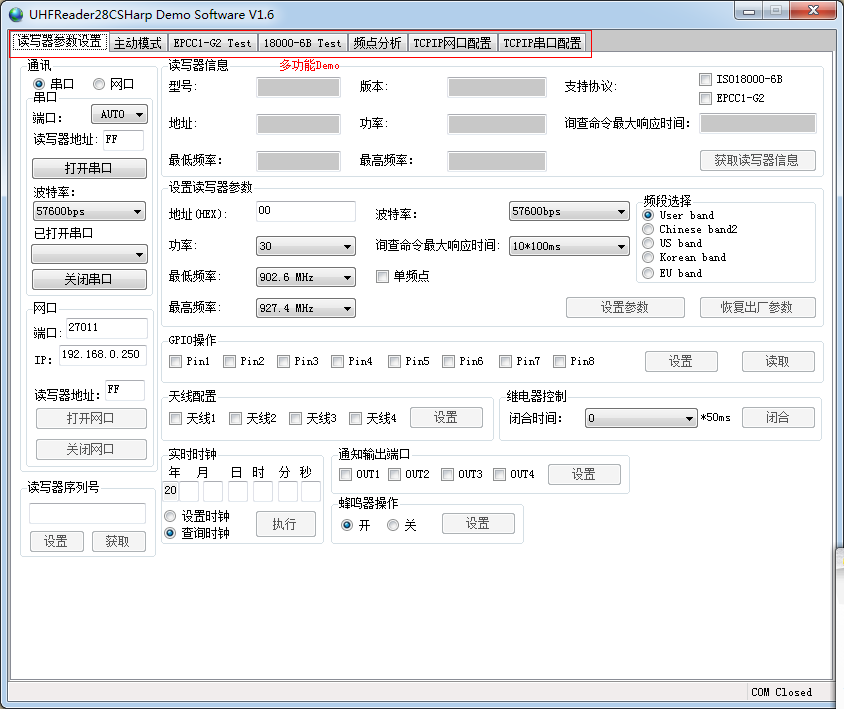The width and height of the screenshot is (844, 709).
Task: Open the EPCC1-G2 Test tab
Action: (212, 43)
